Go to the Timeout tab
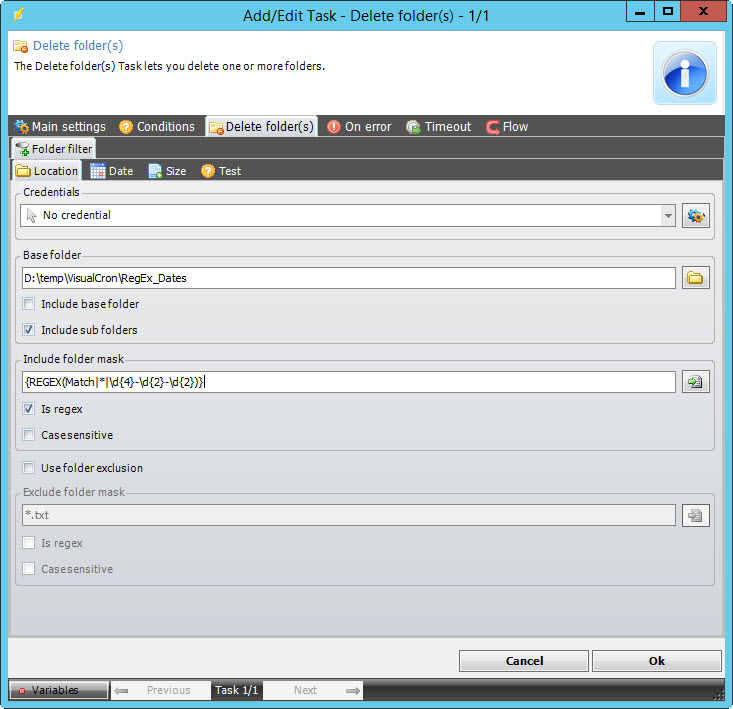733x709 pixels. 438,127
